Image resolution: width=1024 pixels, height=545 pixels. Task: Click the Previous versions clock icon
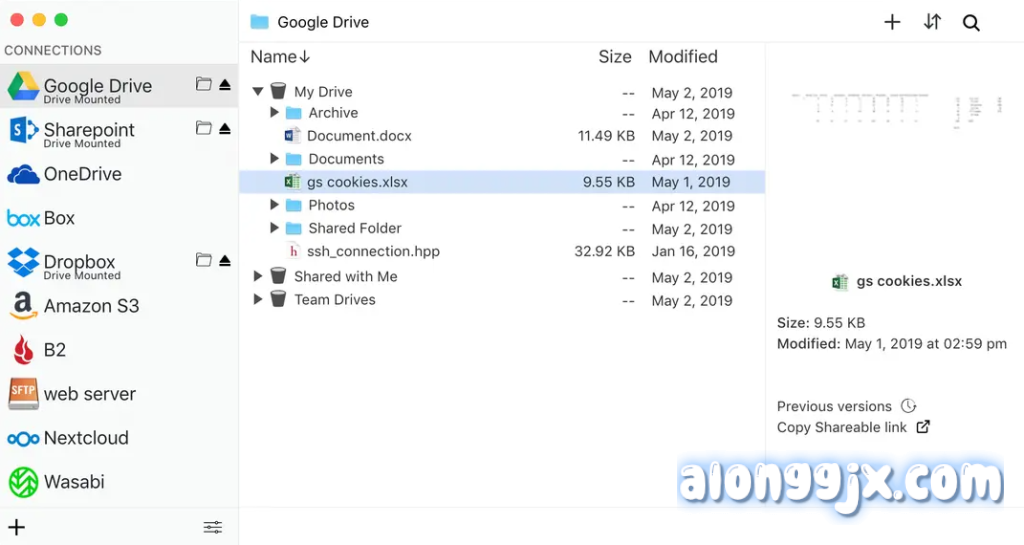pyautogui.click(x=908, y=406)
